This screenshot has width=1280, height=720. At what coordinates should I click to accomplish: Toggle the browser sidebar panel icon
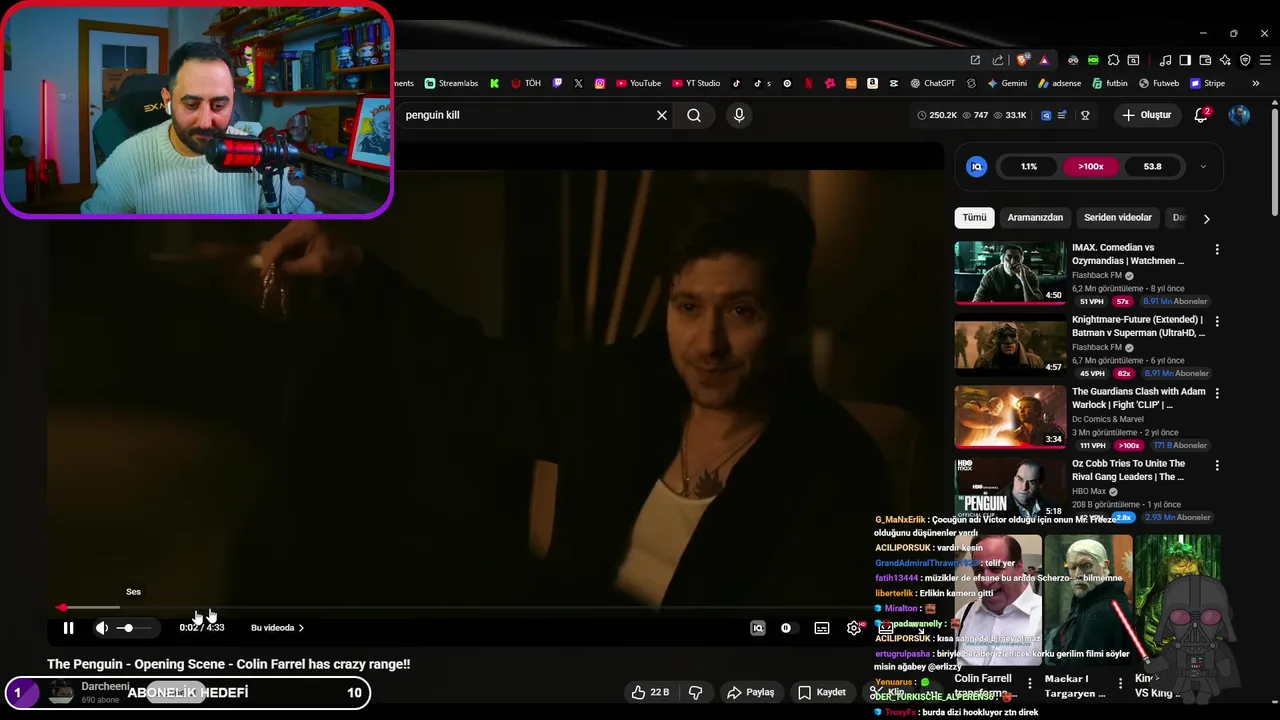1185,60
